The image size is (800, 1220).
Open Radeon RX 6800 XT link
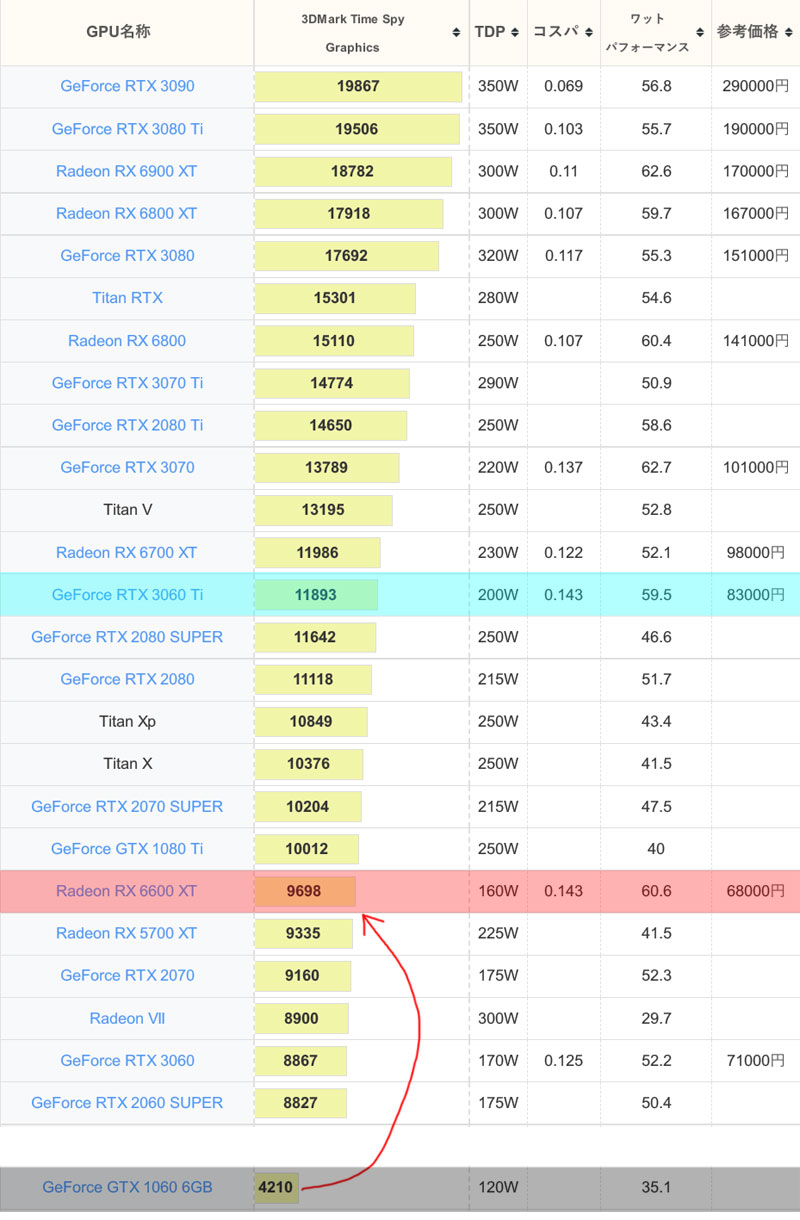tap(127, 213)
